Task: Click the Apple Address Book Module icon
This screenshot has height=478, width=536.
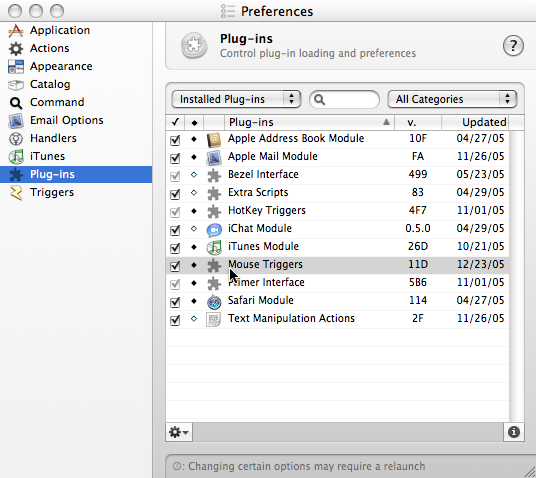Action: pos(214,140)
